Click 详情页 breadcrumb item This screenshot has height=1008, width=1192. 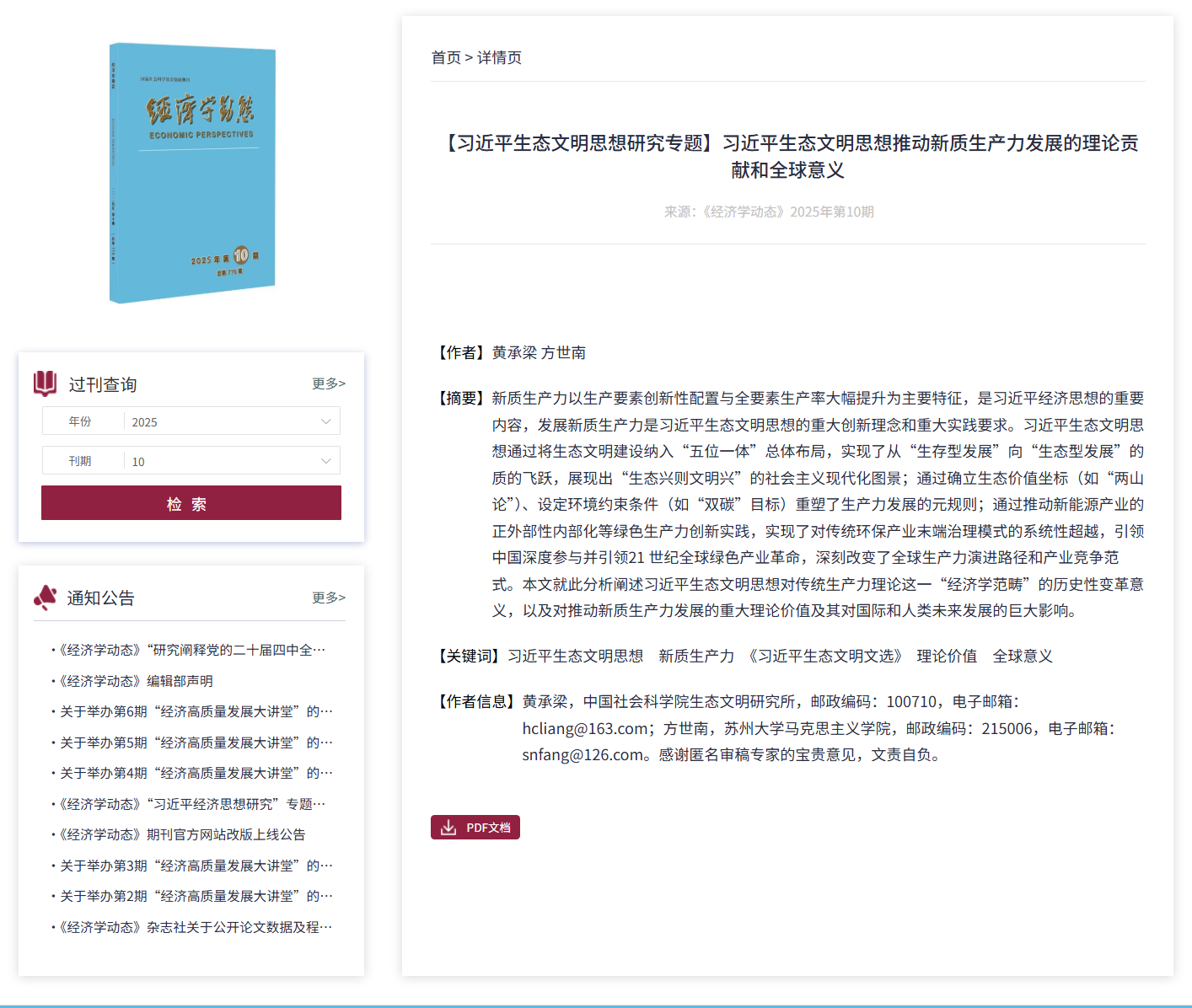point(499,57)
